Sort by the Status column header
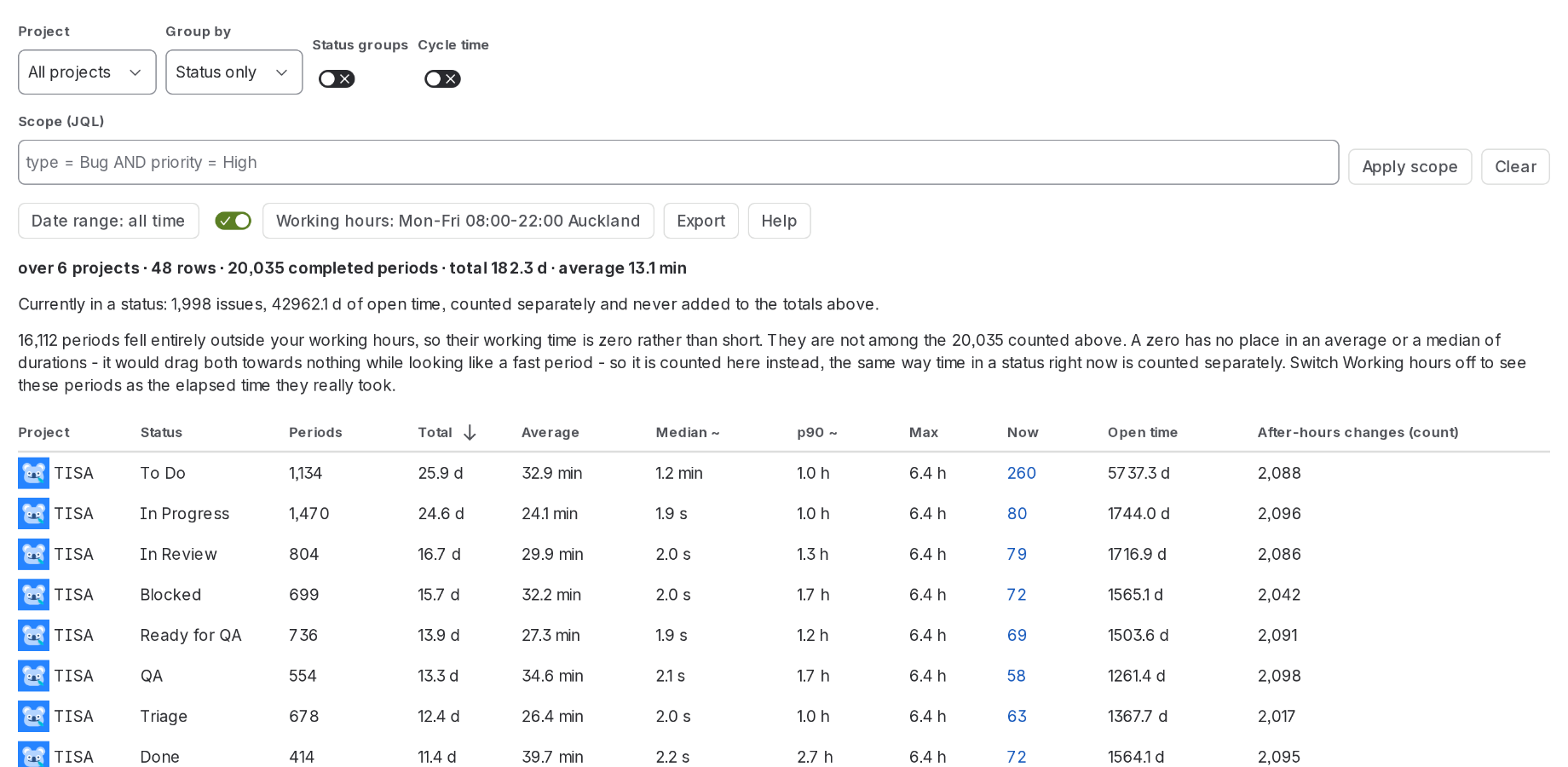Image resolution: width=1568 pixels, height=767 pixels. (x=162, y=433)
